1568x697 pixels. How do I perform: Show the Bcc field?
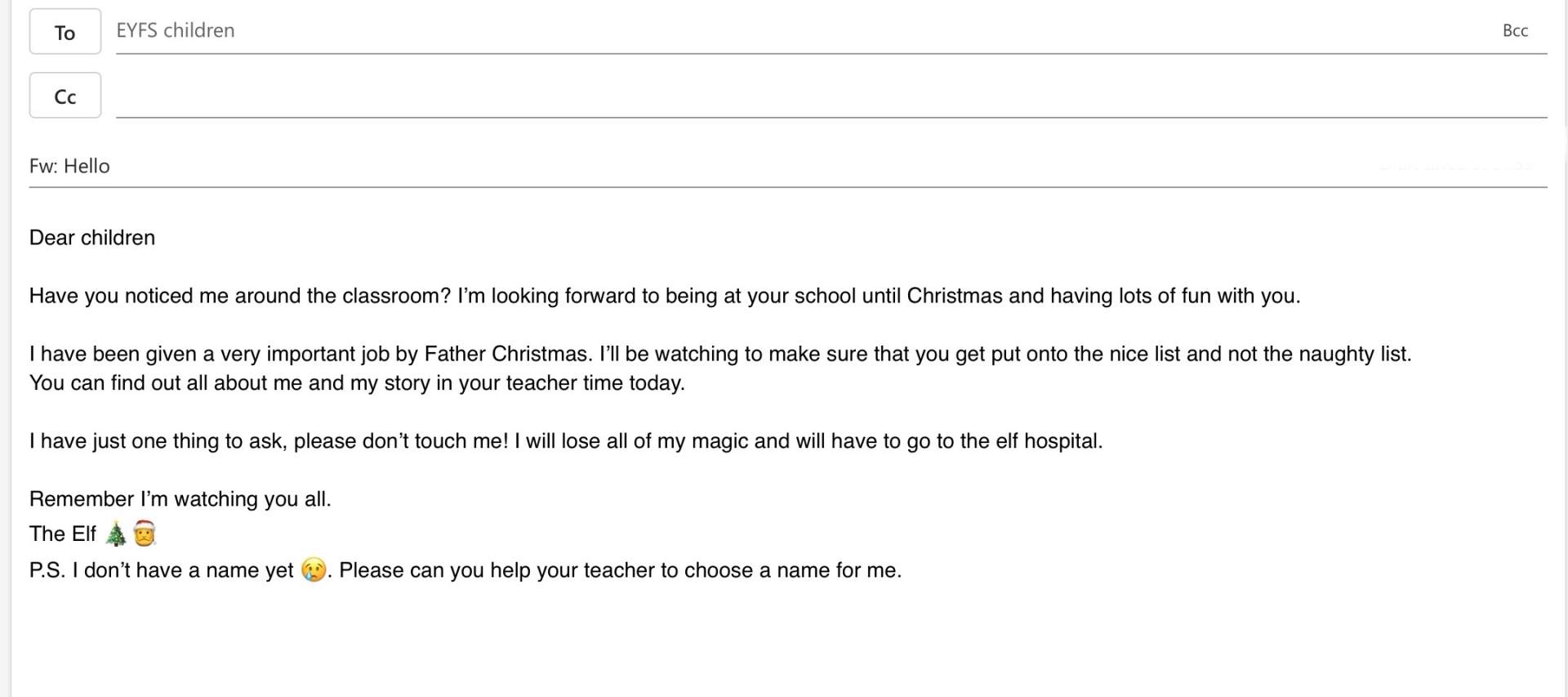(1515, 30)
